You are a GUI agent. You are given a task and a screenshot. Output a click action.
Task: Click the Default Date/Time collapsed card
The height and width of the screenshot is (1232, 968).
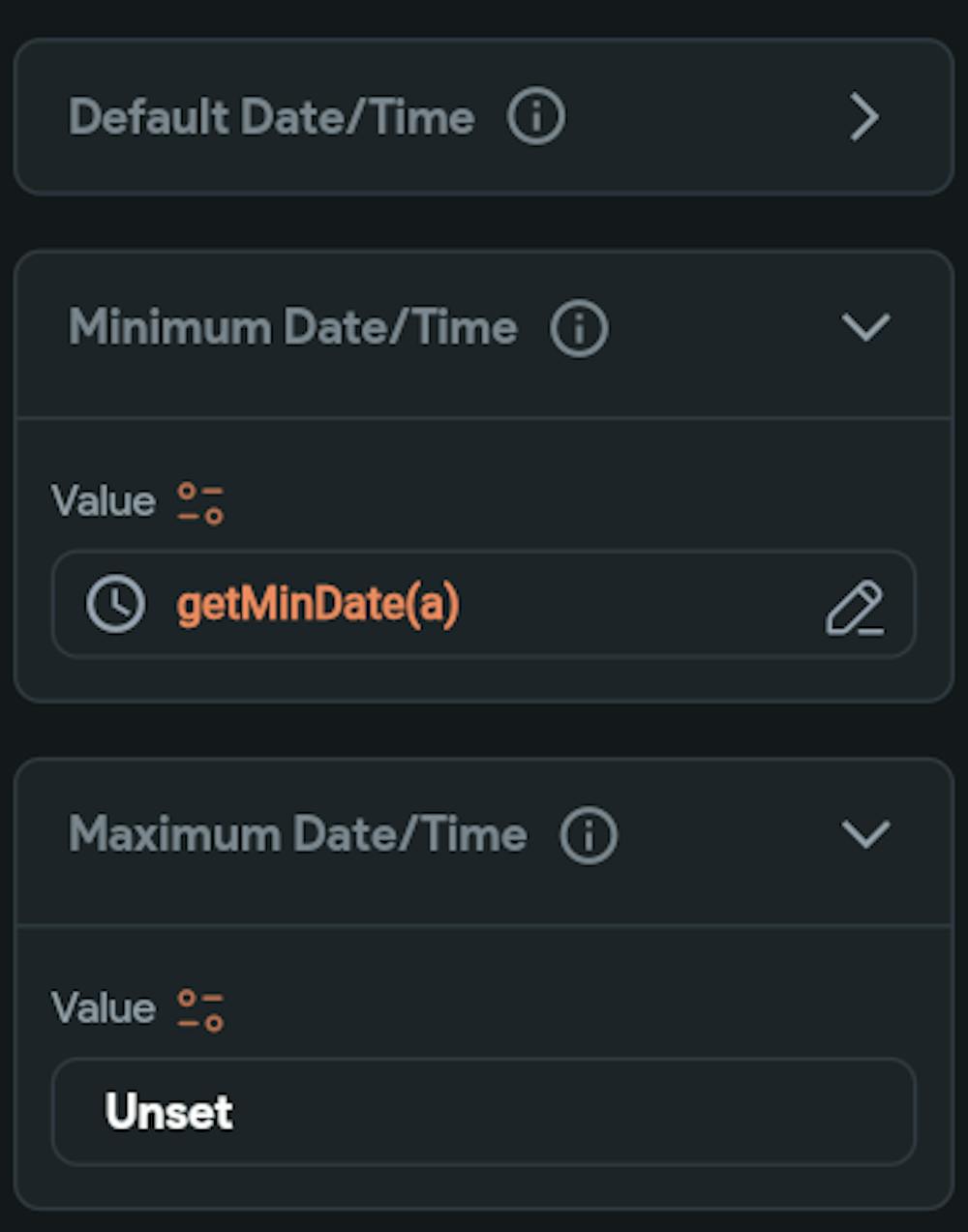coord(678,118)
